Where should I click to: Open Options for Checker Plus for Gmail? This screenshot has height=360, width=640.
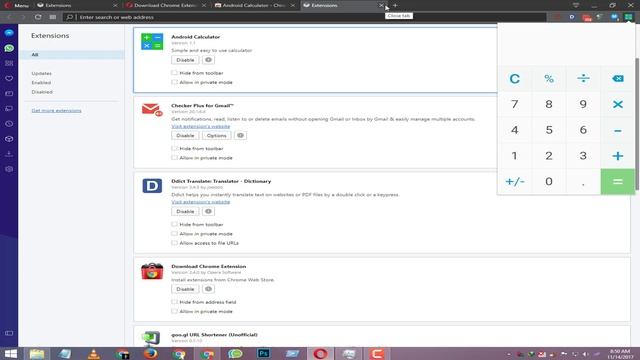pos(216,136)
